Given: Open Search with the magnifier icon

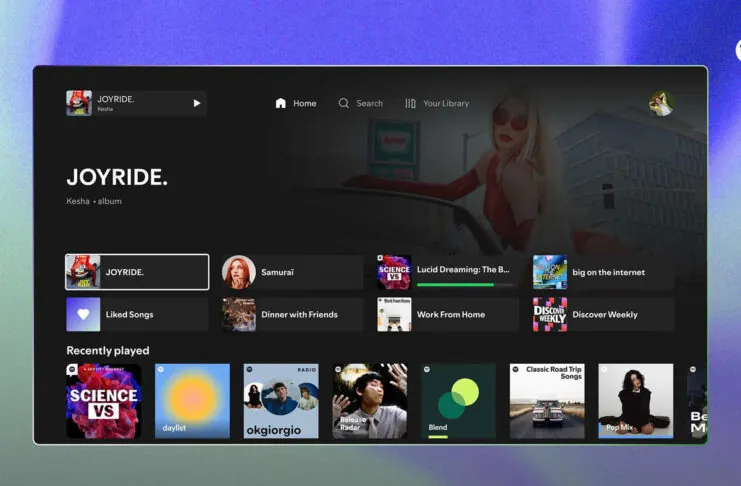Looking at the screenshot, I should [344, 103].
